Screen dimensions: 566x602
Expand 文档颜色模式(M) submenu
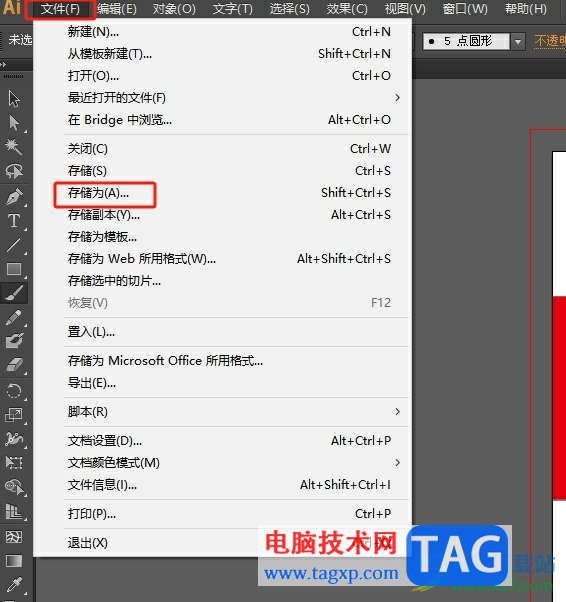coord(397,463)
